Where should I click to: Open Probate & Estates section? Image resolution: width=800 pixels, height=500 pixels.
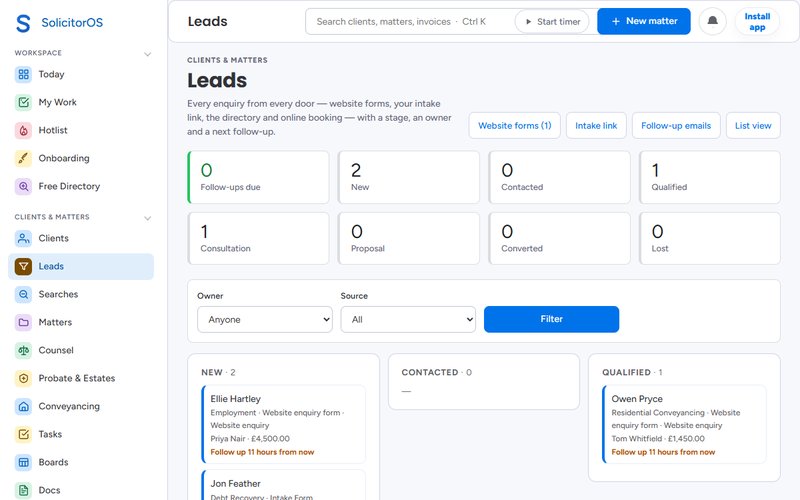pos(81,379)
